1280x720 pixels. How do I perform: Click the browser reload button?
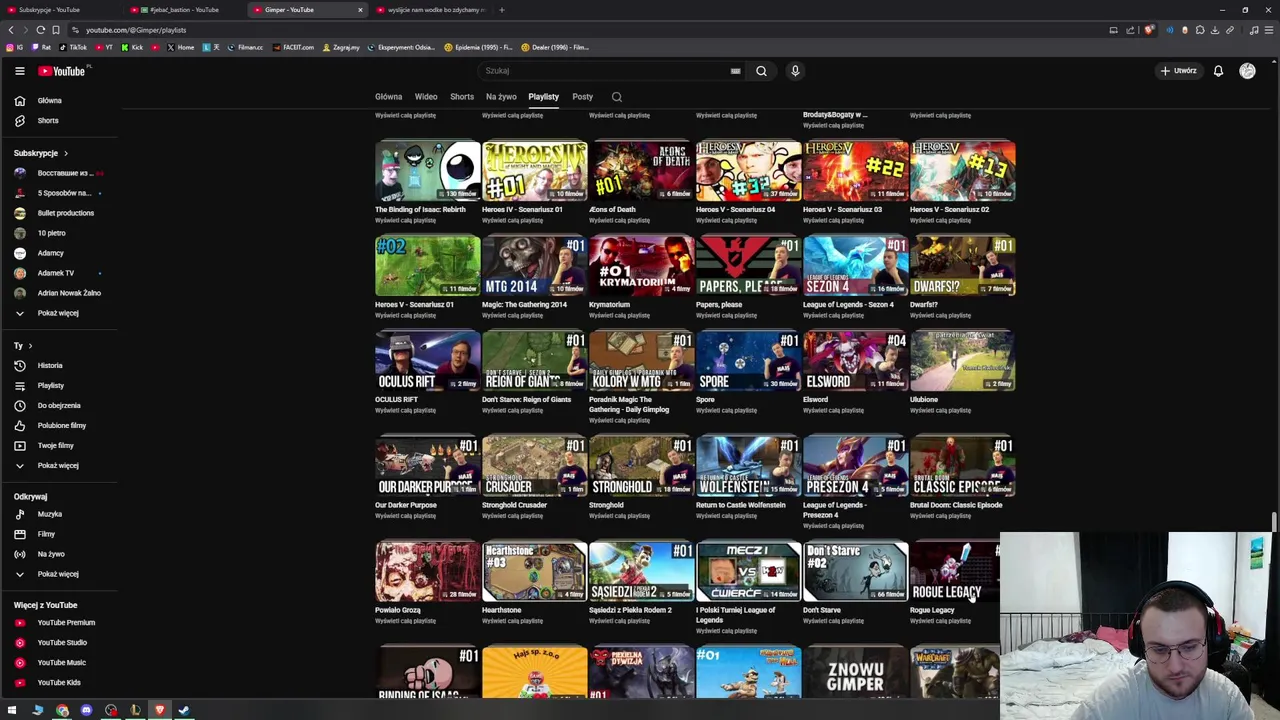(40, 30)
